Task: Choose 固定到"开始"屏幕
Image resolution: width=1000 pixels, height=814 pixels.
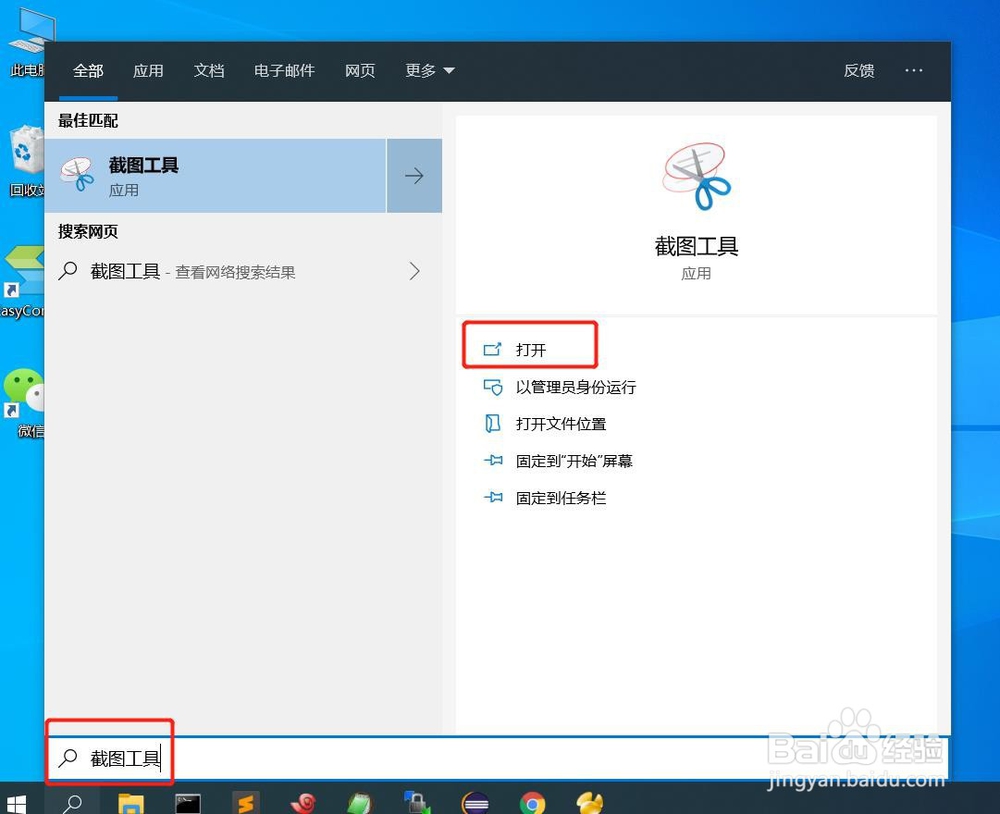Action: 558,461
